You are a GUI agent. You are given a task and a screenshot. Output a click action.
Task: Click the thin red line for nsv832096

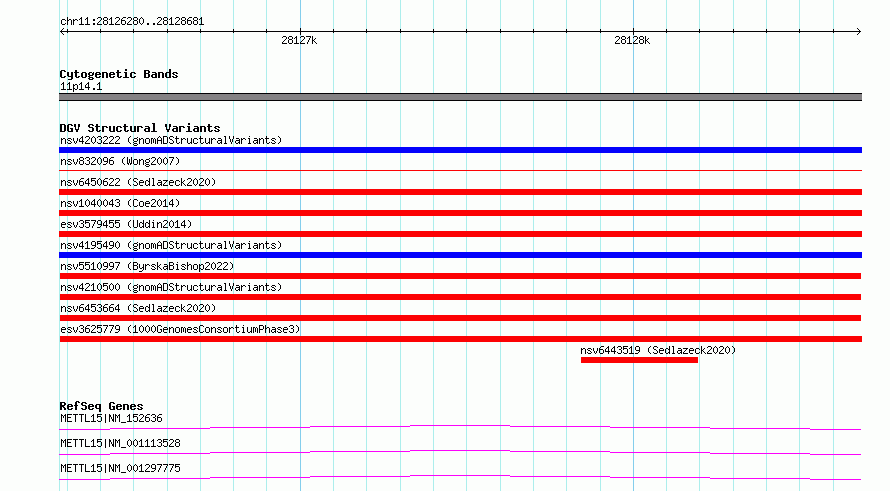pyautogui.click(x=460, y=170)
